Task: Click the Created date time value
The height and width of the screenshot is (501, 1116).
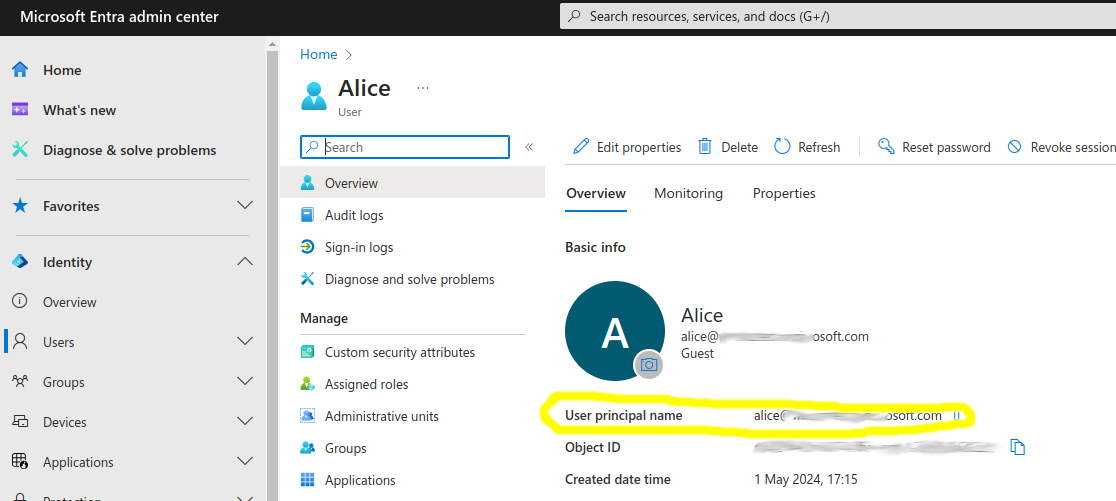Action: (x=806, y=480)
